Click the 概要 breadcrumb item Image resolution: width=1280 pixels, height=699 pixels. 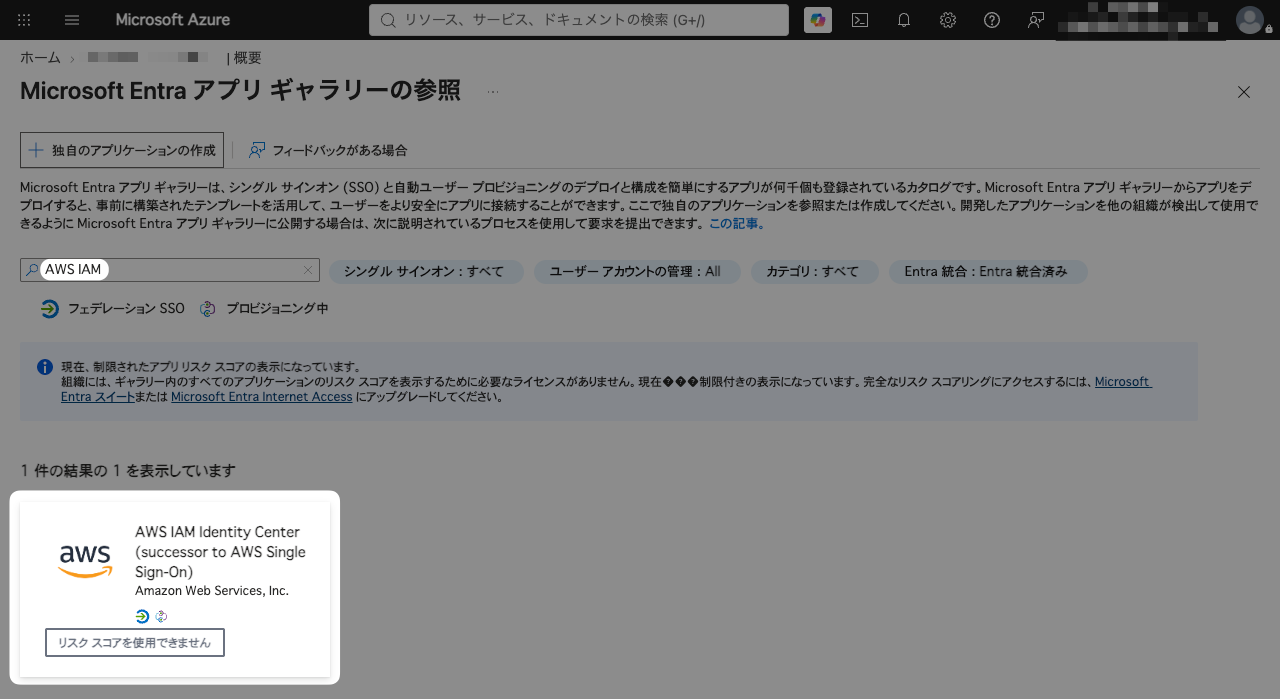tap(247, 58)
